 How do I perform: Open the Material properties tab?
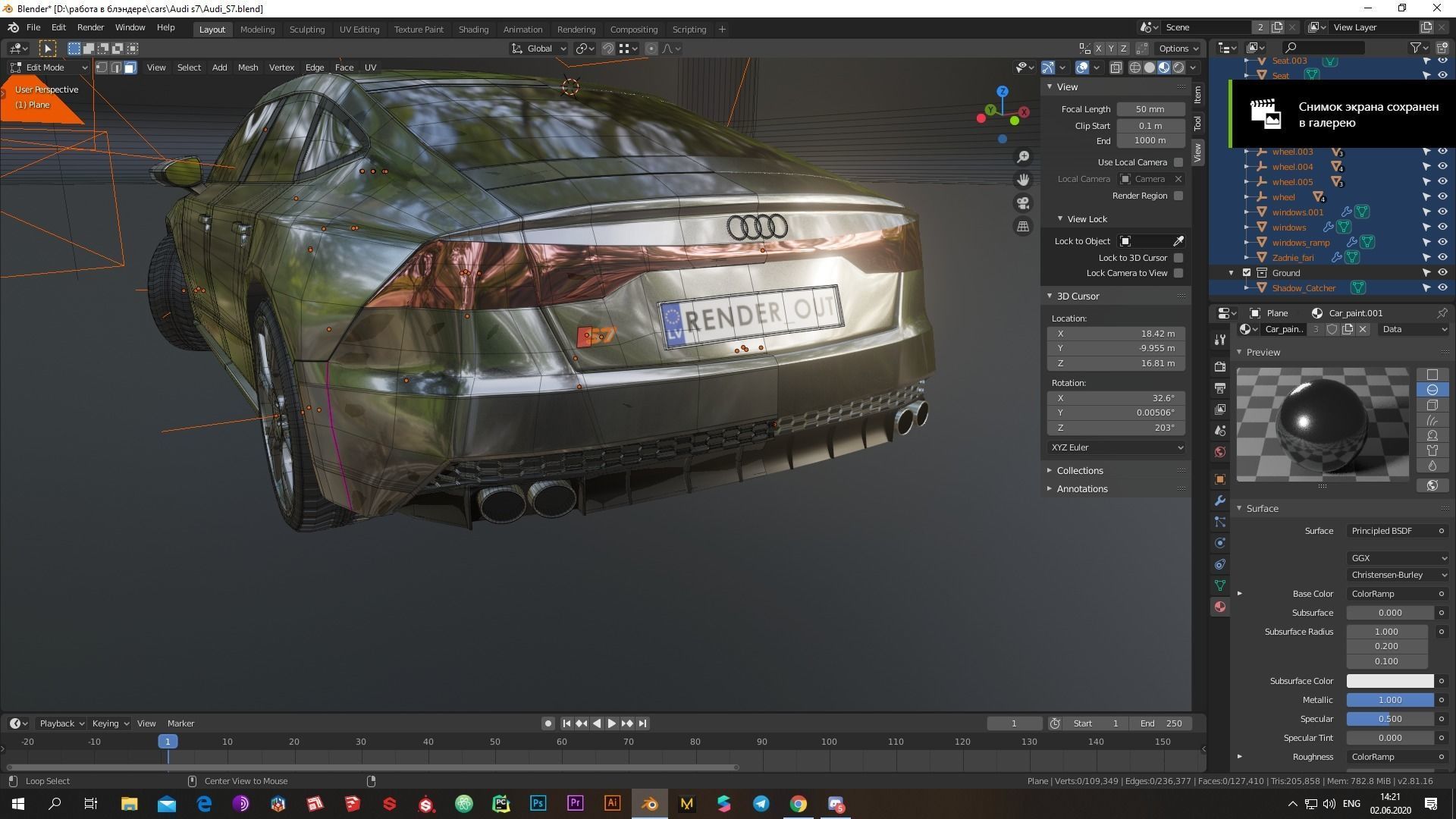click(1219, 607)
